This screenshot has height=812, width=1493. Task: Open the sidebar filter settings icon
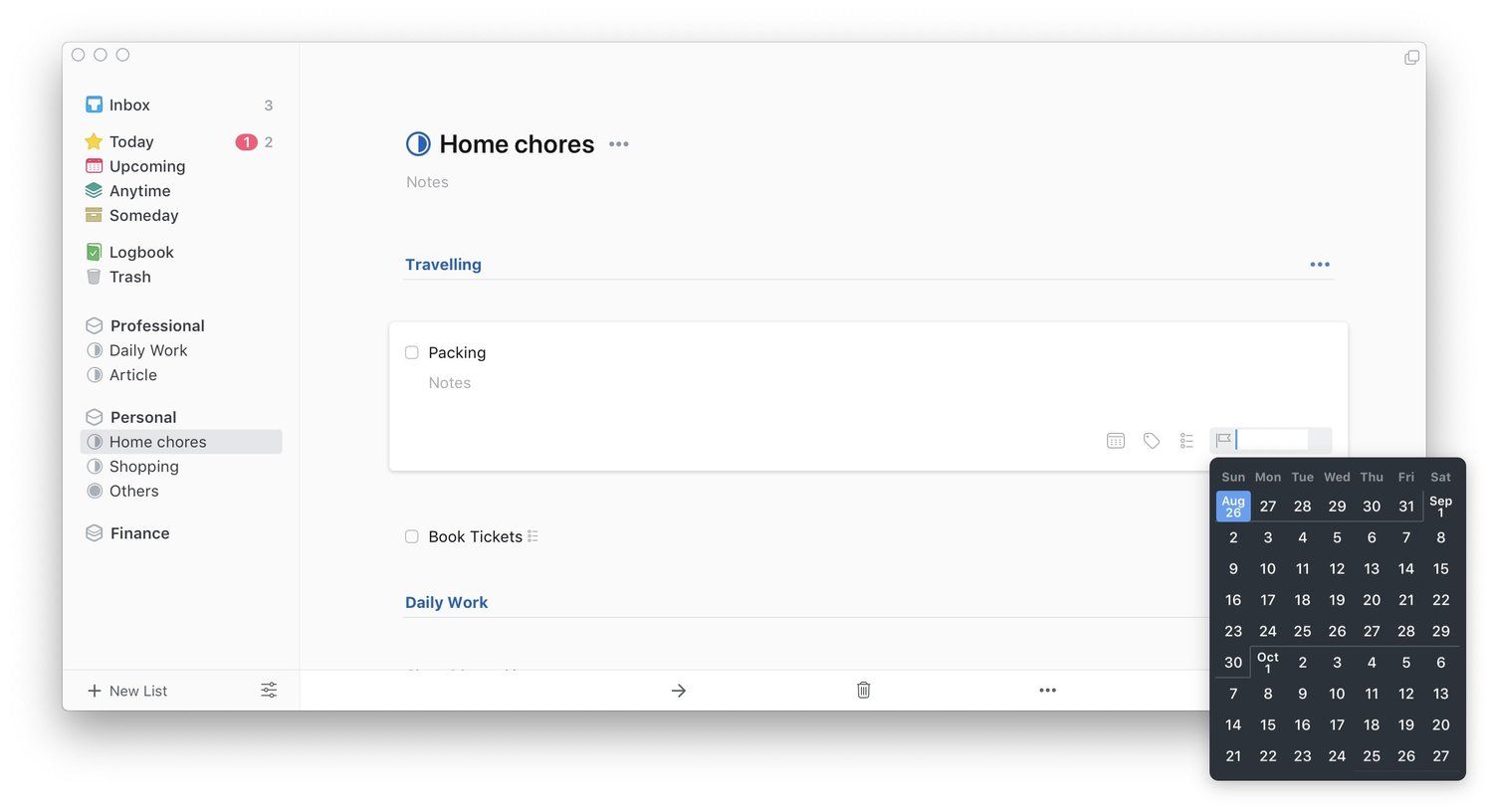point(269,691)
